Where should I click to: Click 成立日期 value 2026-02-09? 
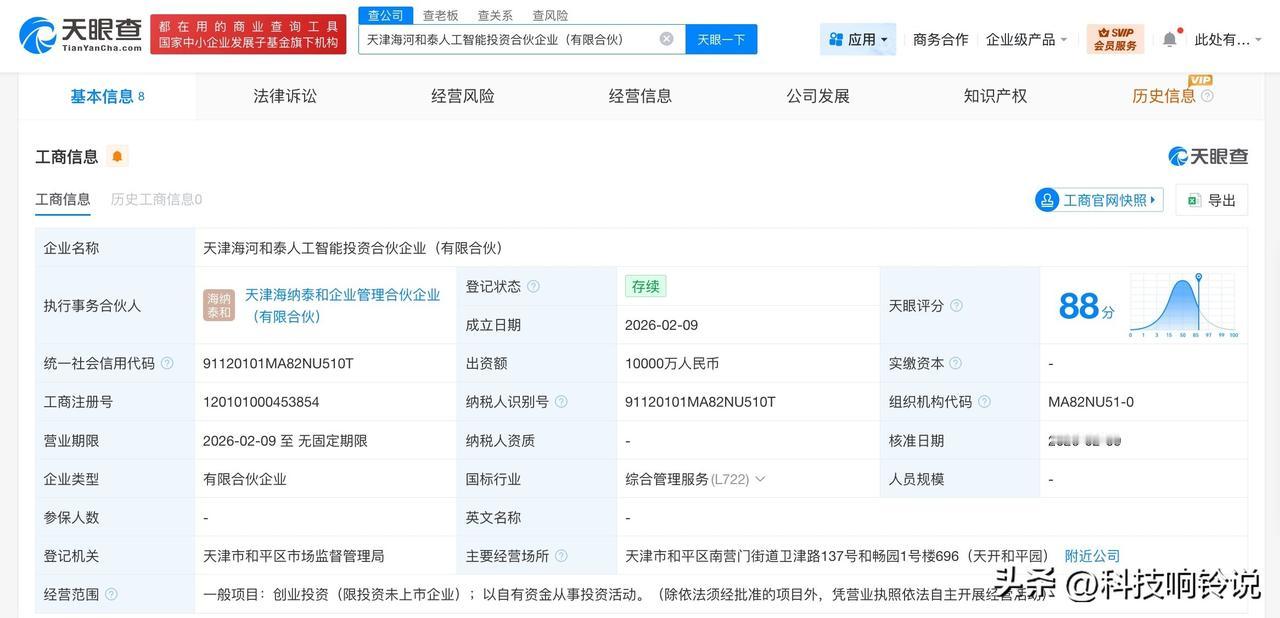pyautogui.click(x=662, y=325)
